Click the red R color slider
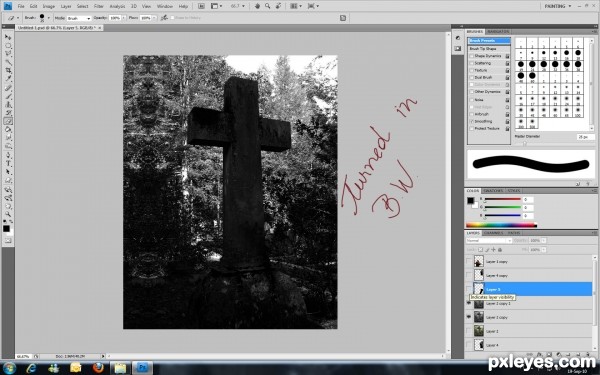600x375 pixels. coord(502,199)
